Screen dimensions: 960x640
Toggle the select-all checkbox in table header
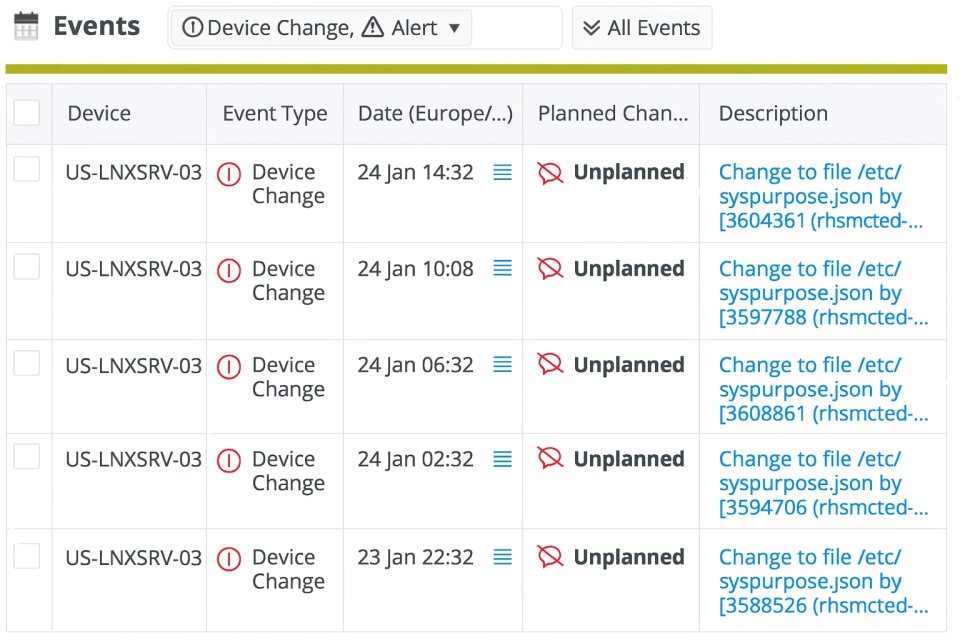coord(27,113)
